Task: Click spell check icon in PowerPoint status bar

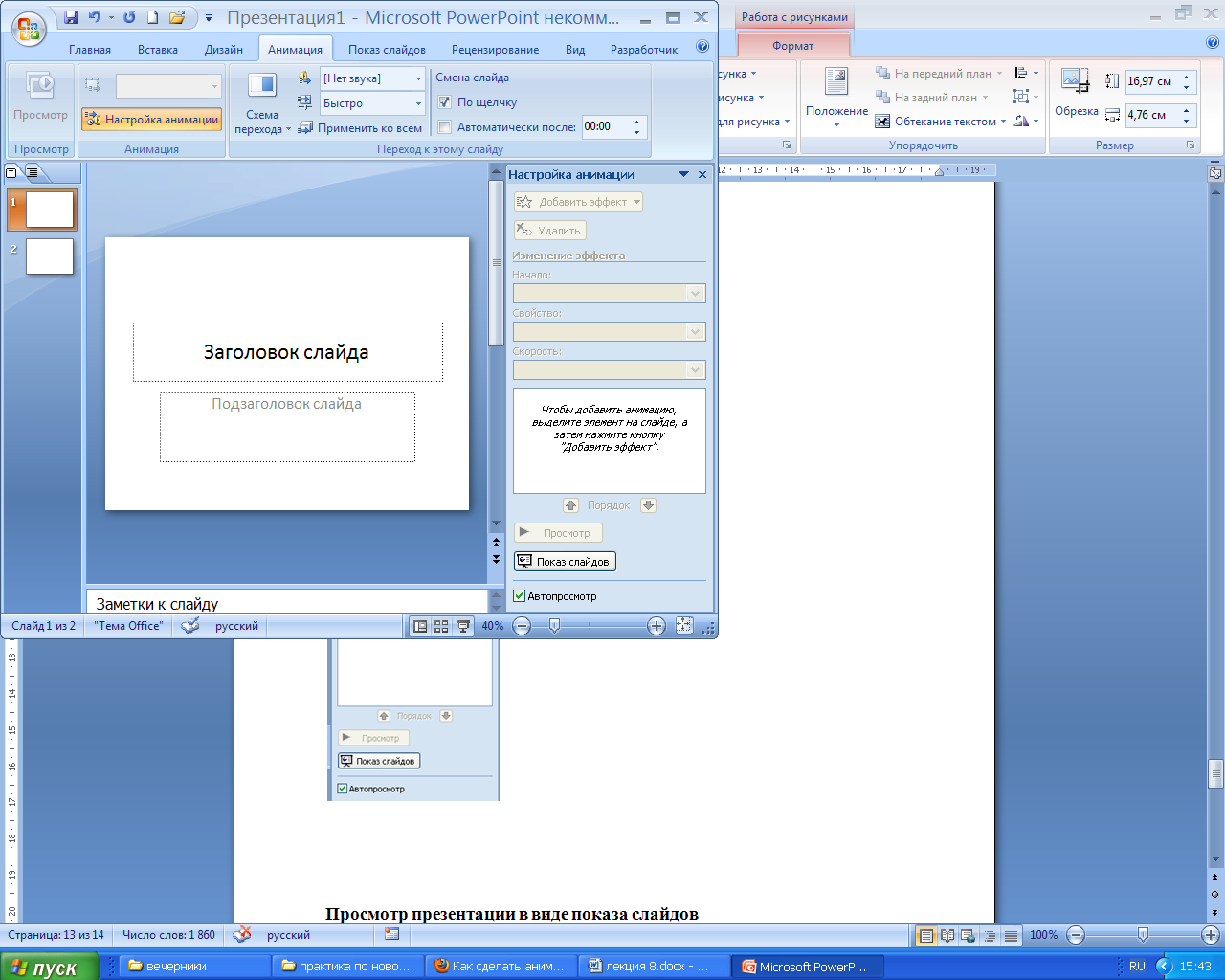Action: [x=190, y=626]
